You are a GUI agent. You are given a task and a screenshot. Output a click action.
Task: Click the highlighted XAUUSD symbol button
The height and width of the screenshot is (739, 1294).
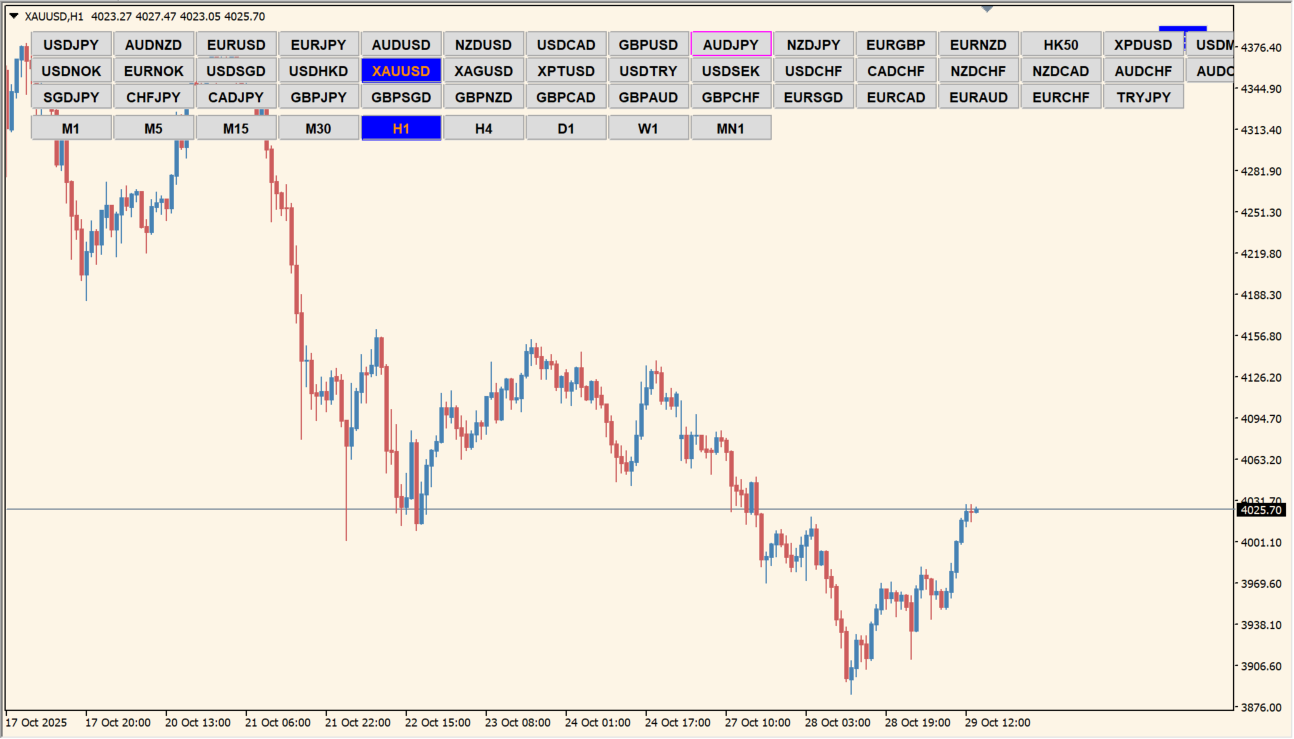coord(401,71)
